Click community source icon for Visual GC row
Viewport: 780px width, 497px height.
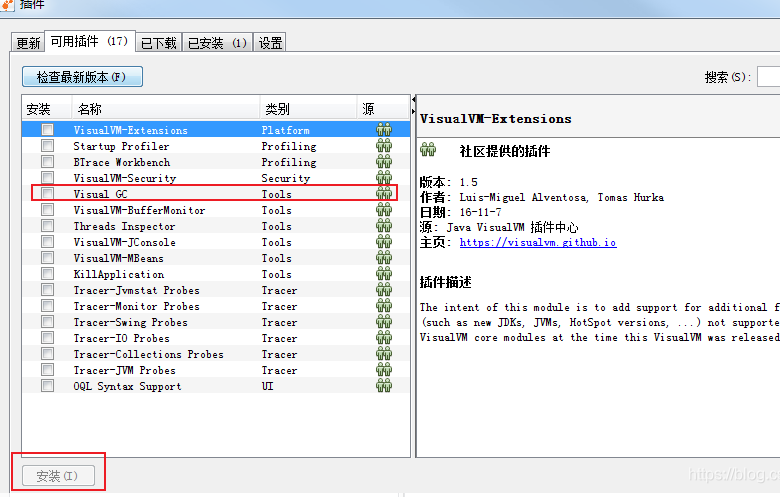[384, 194]
